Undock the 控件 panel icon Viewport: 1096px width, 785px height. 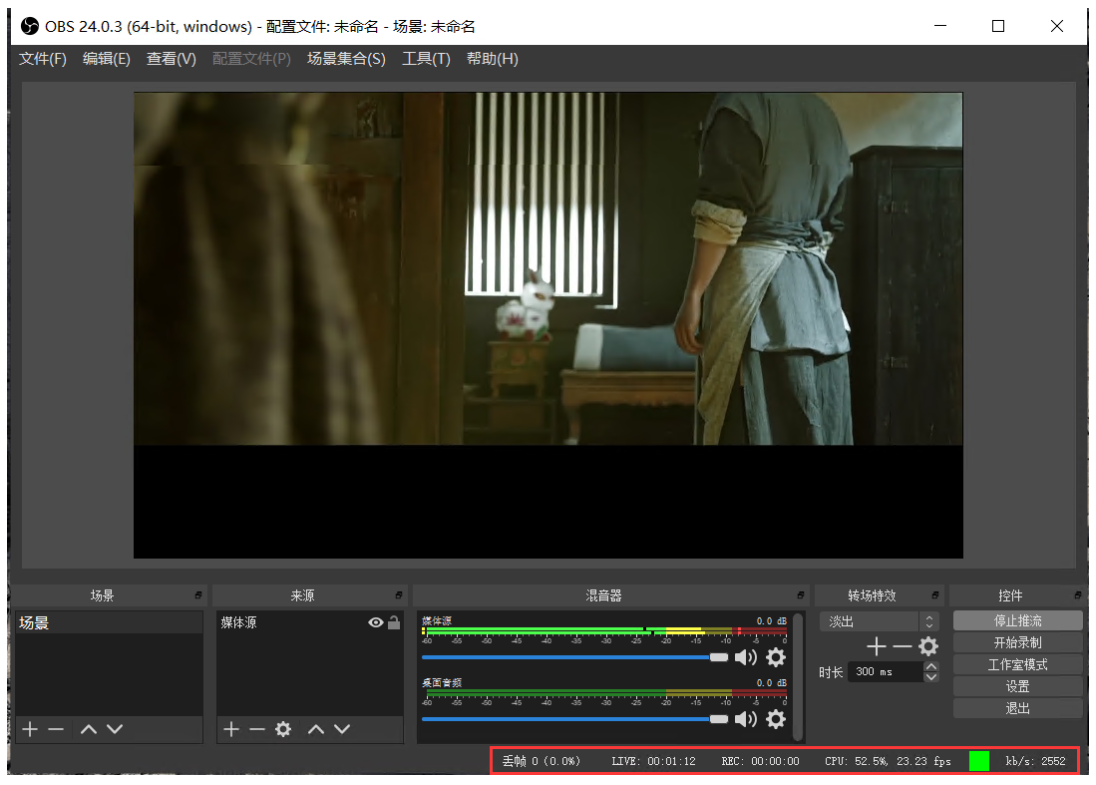tap(1077, 596)
